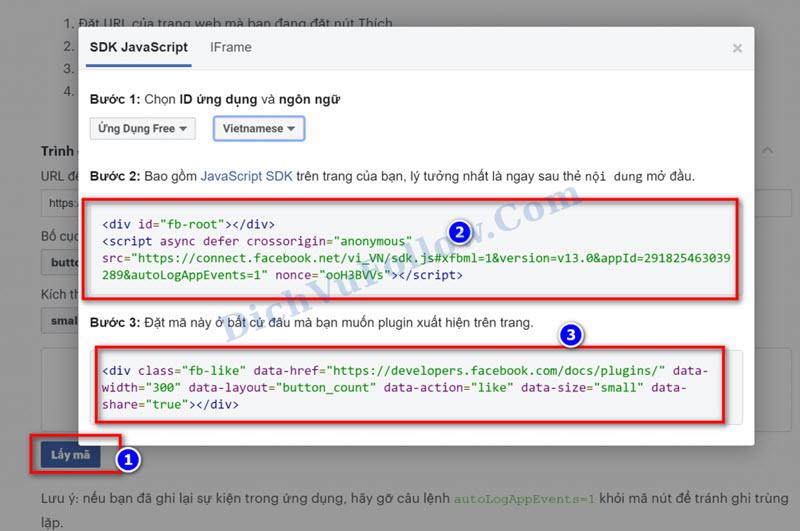
Task: Click the autoLogAppEvents=1 code text in note
Action: click(x=524, y=497)
